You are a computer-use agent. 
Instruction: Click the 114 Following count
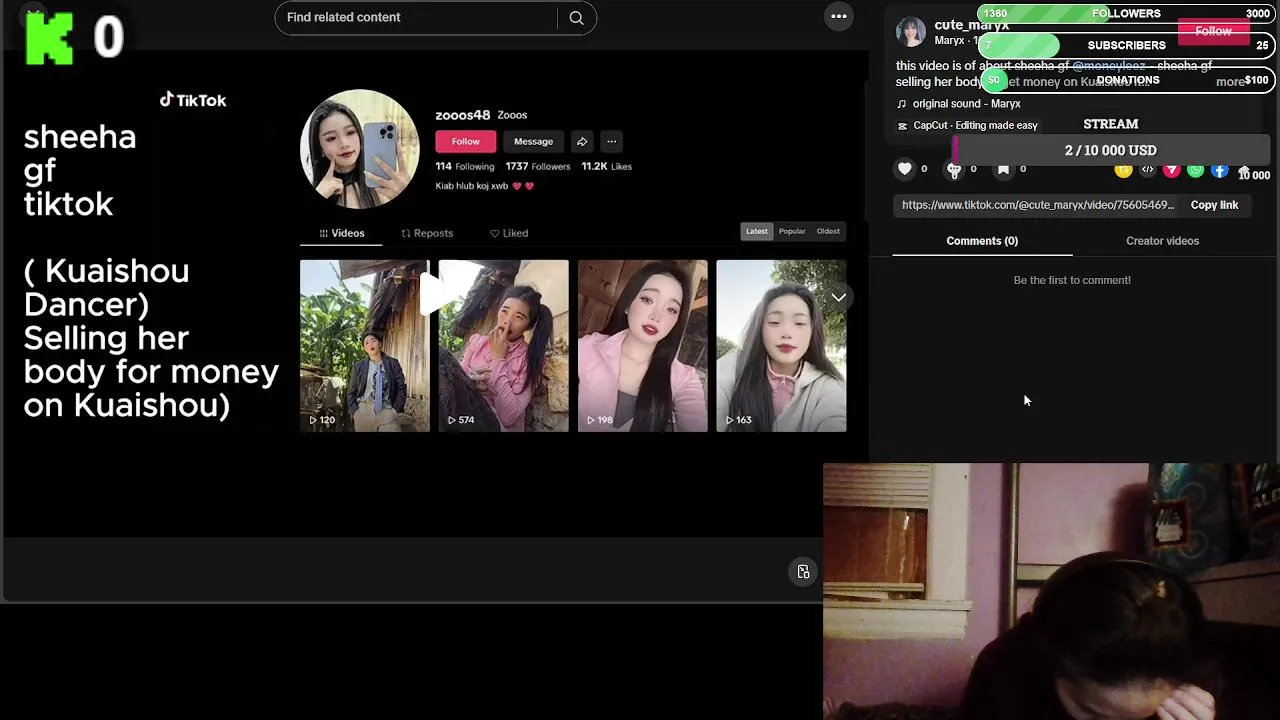pos(465,166)
